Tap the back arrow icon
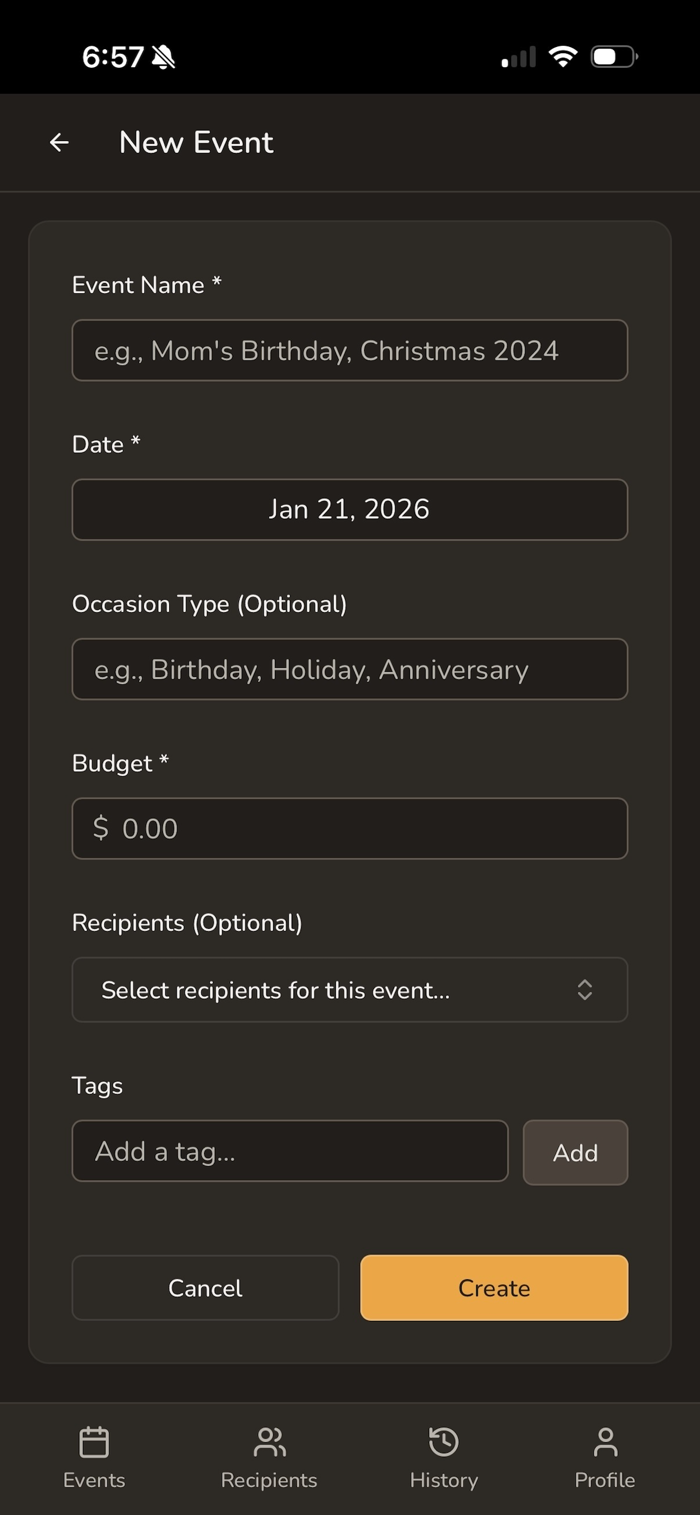 point(59,142)
